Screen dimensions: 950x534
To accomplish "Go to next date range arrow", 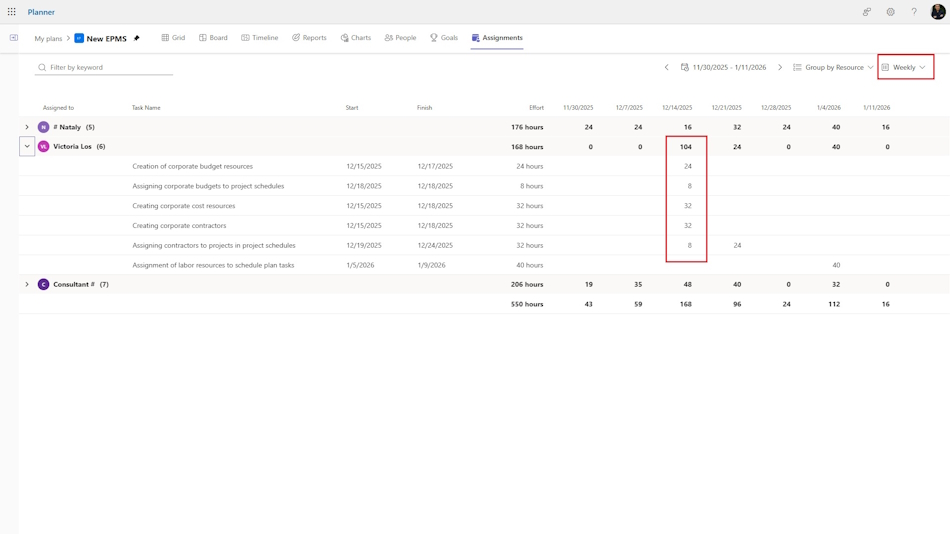I will tap(780, 67).
